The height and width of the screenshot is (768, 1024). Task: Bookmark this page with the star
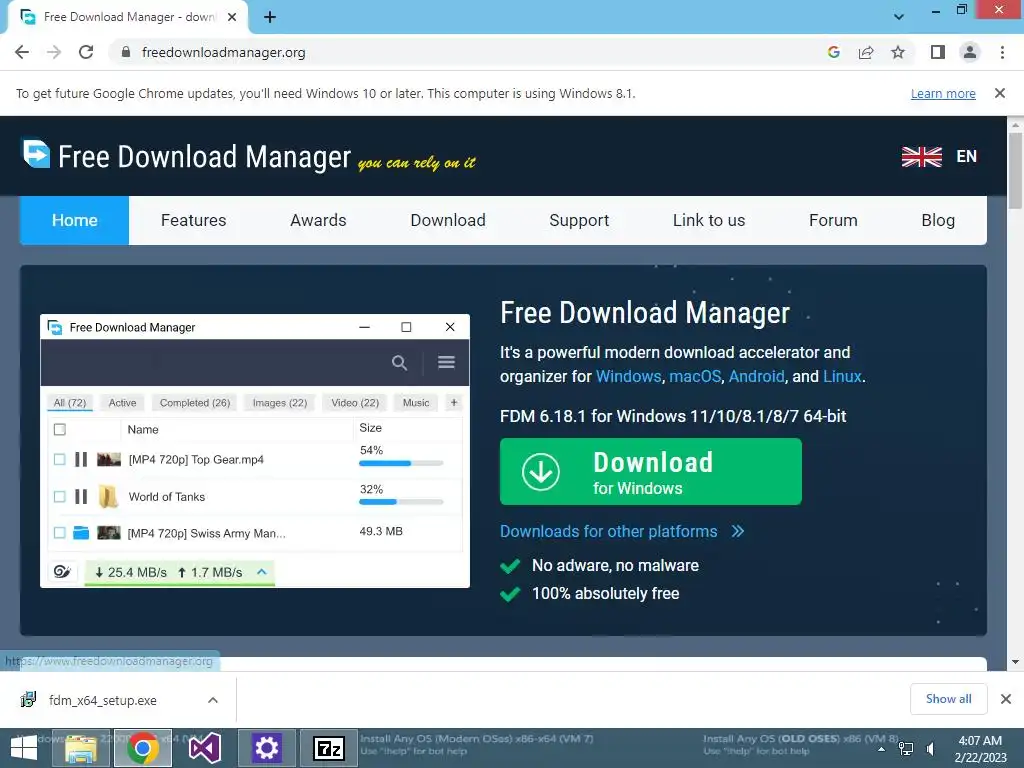click(x=898, y=52)
